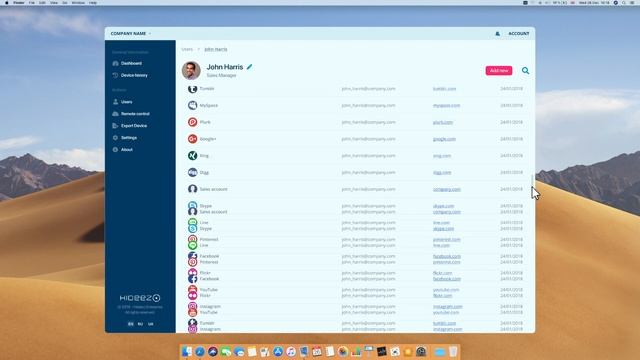Click the email in the MySpace row
Image resolution: width=640 pixels, height=360 pixels.
tap(369, 105)
